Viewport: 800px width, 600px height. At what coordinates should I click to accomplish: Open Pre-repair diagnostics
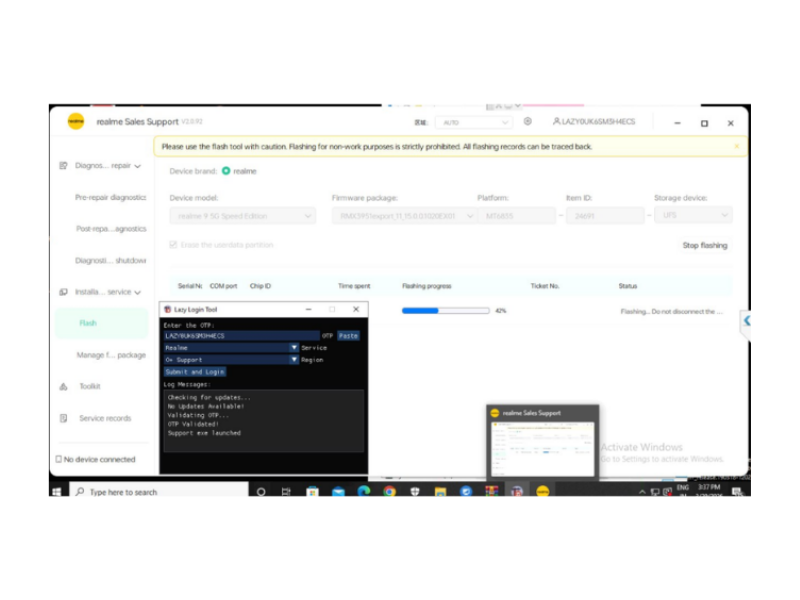tap(110, 197)
